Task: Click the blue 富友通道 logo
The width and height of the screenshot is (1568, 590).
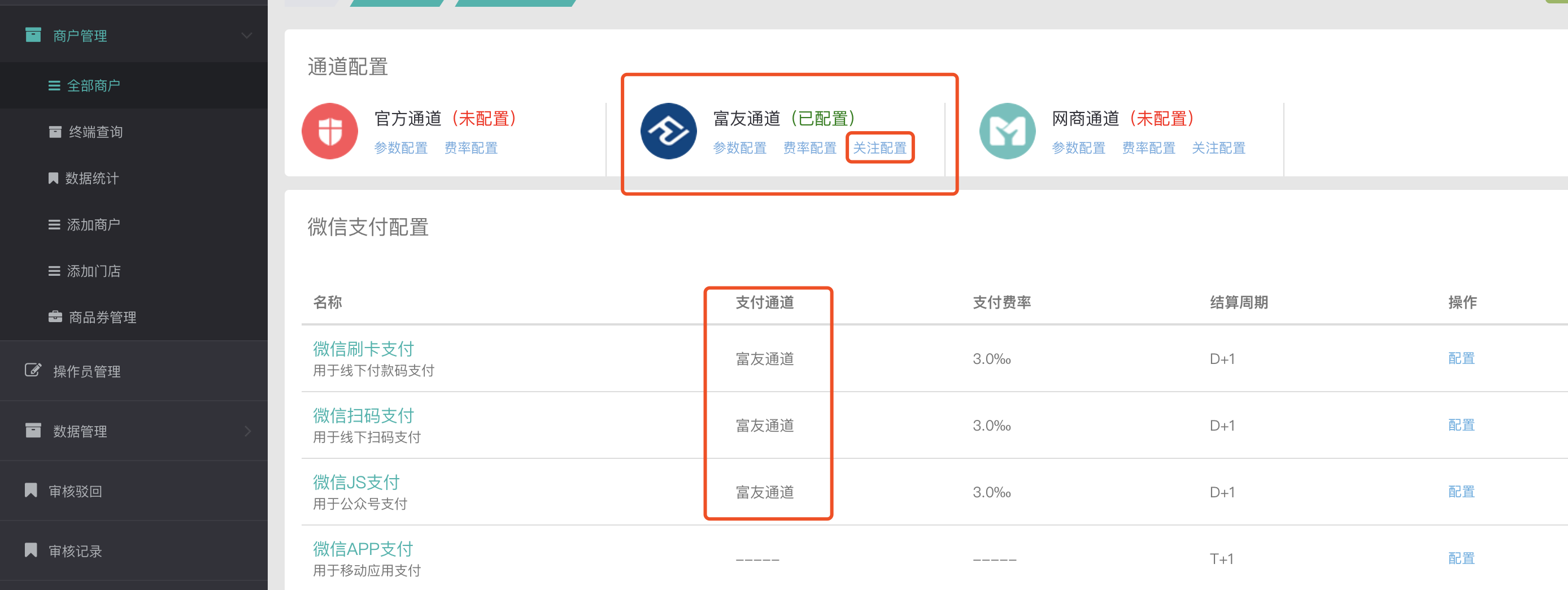Action: 668,131
